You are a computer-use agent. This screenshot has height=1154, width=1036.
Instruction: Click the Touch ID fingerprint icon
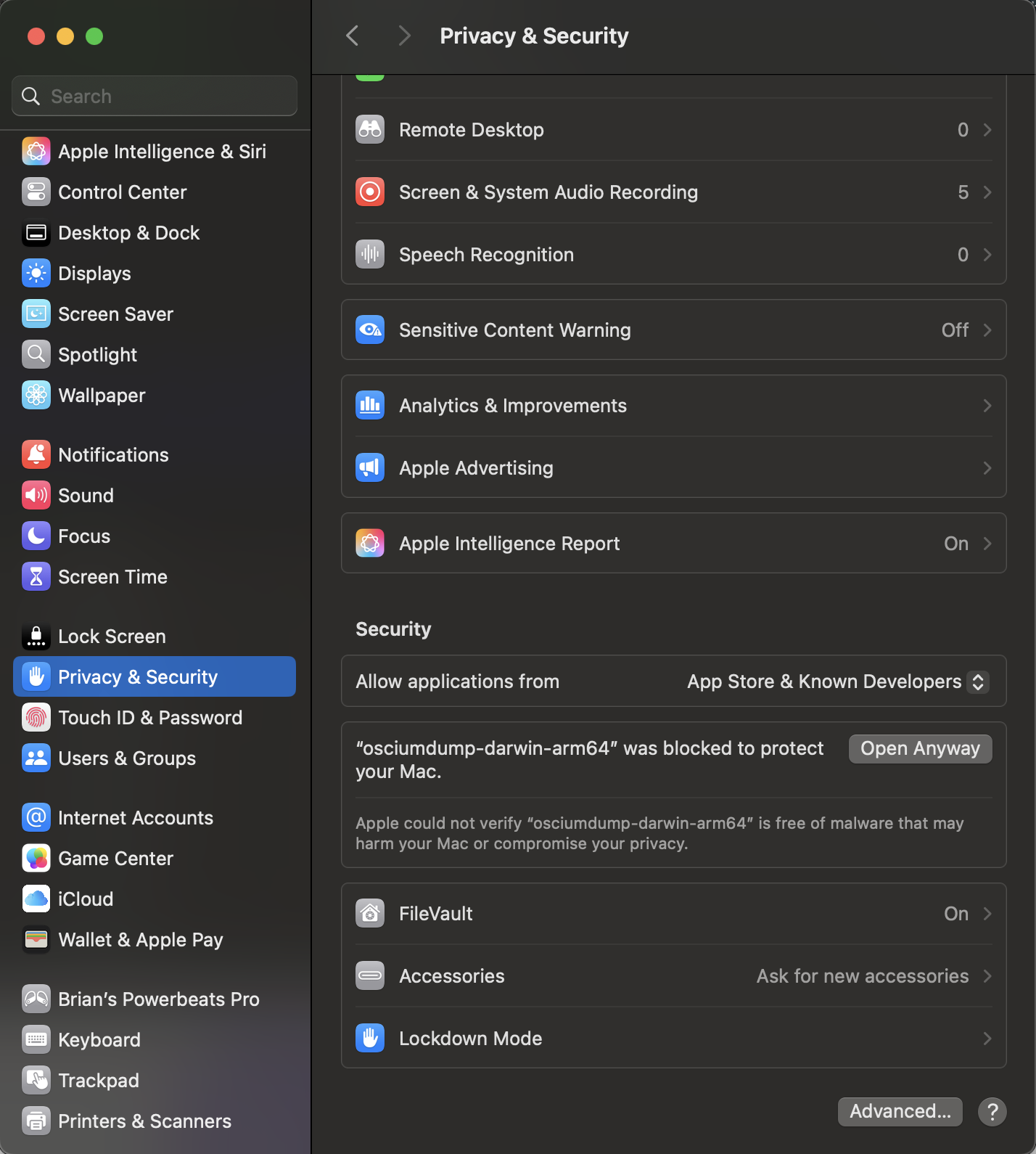click(36, 718)
